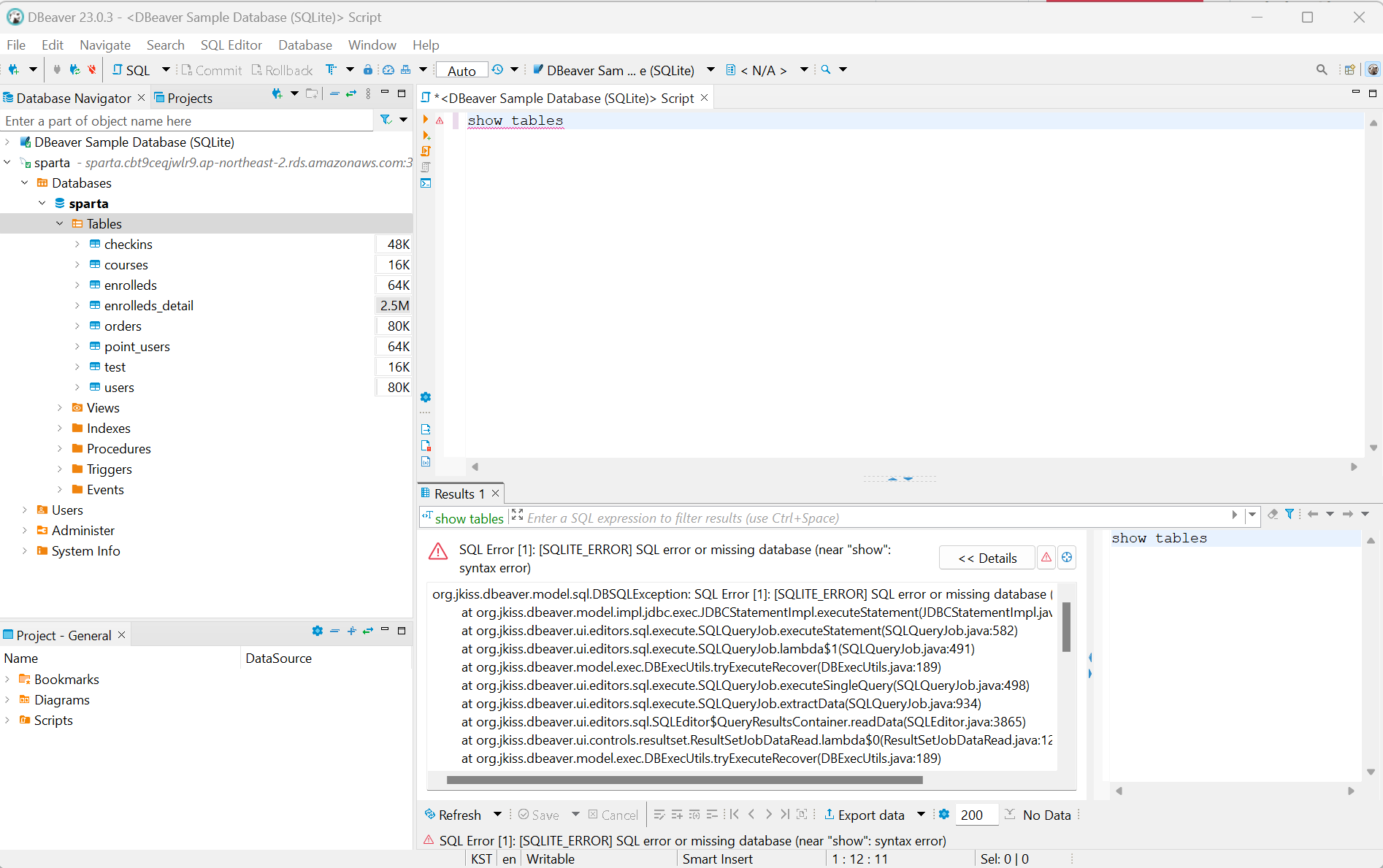
Task: Collapse all navigator nodes icon
Action: (334, 94)
